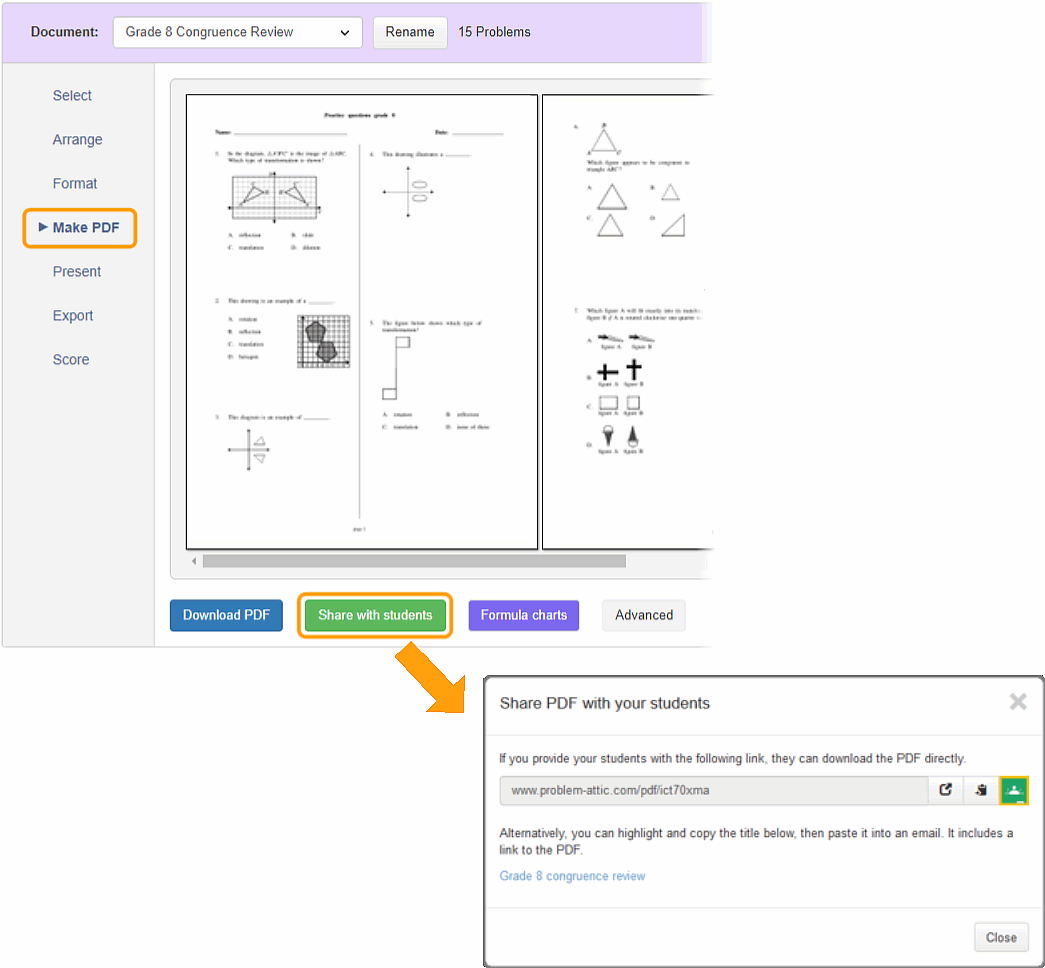Go to the Select step
Viewport: 1045px width, 968px height.
click(x=72, y=96)
